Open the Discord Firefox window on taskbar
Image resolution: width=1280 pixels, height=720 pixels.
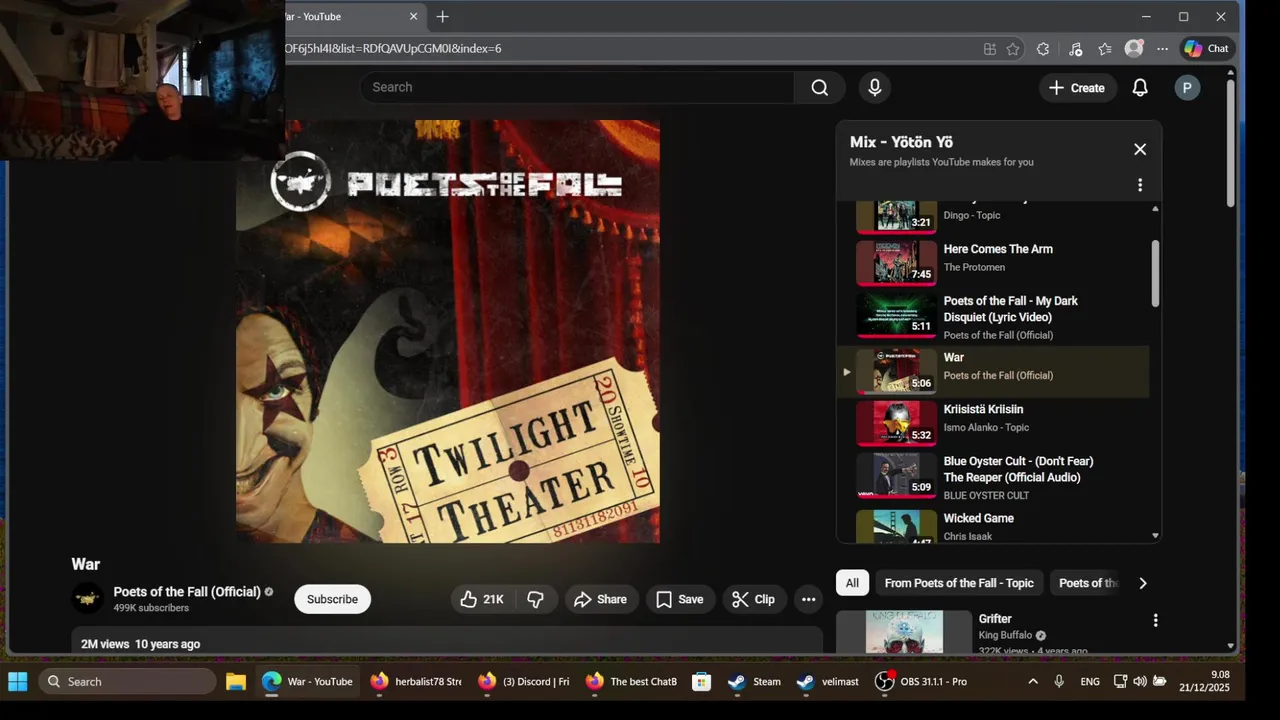[524, 681]
